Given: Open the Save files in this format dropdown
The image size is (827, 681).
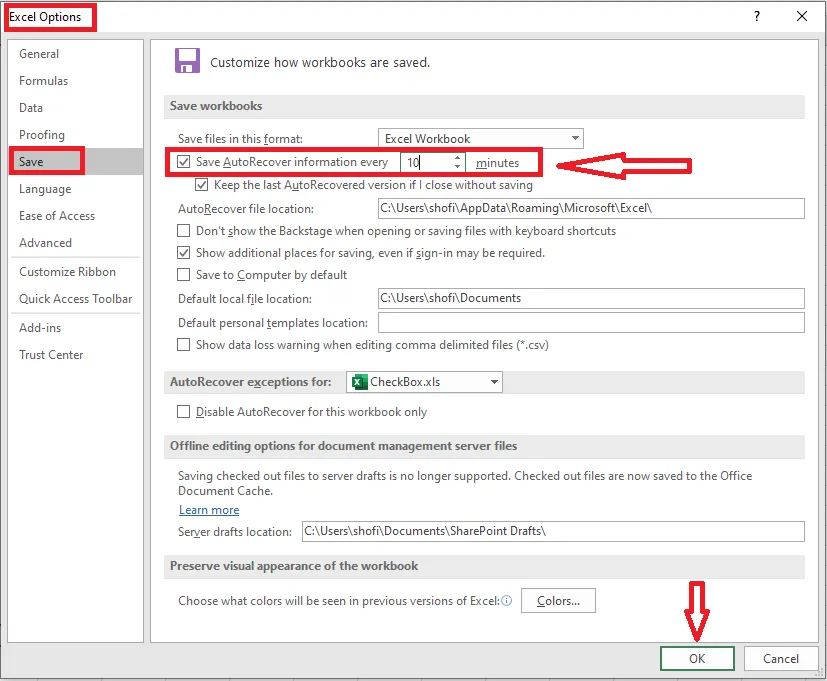Looking at the screenshot, I should 480,138.
